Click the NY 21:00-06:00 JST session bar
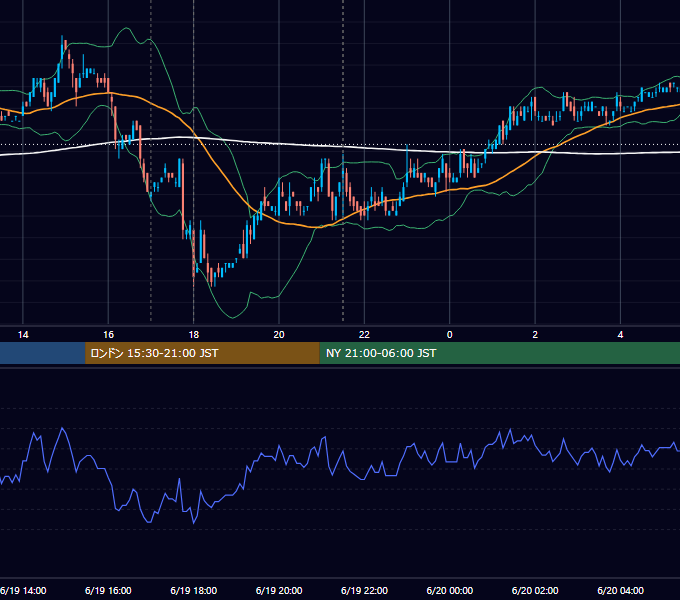The height and width of the screenshot is (600, 680). pyautogui.click(x=500, y=353)
